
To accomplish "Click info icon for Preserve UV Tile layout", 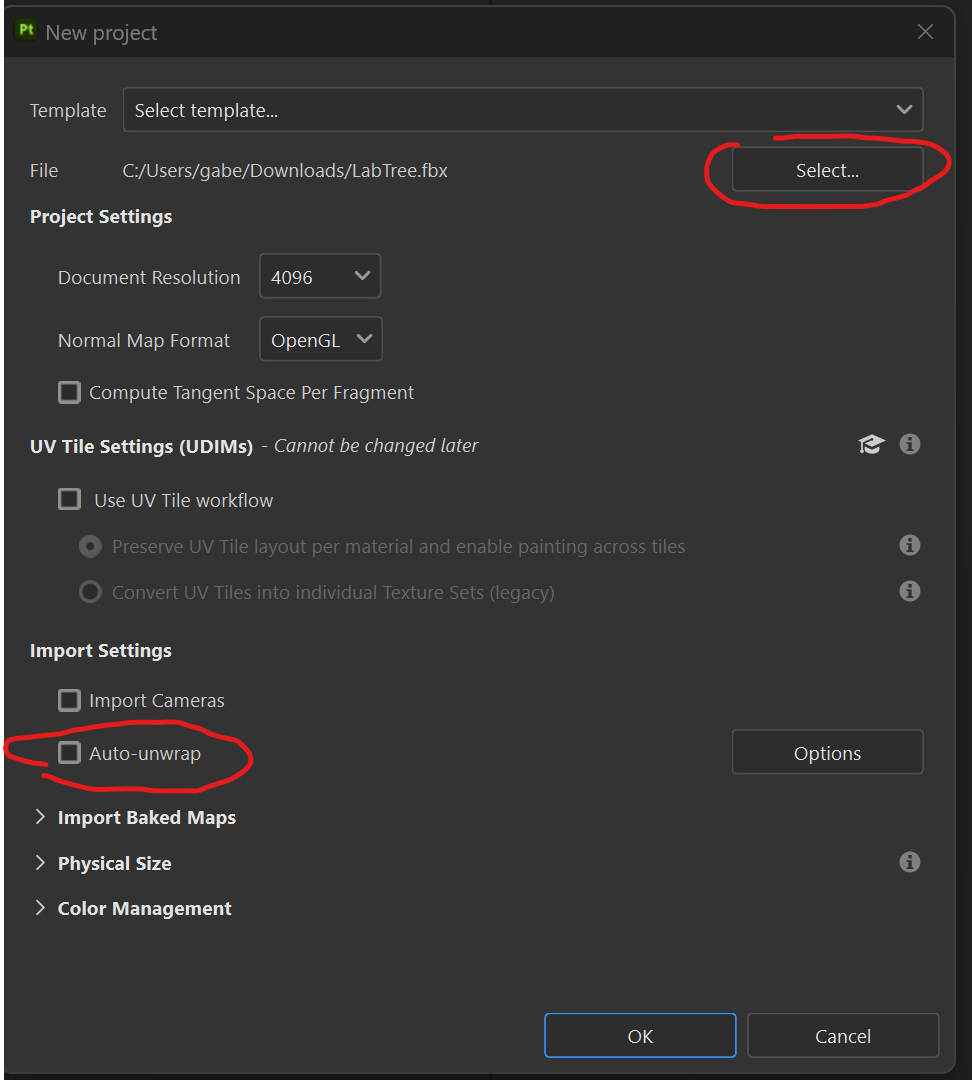I will point(909,546).
